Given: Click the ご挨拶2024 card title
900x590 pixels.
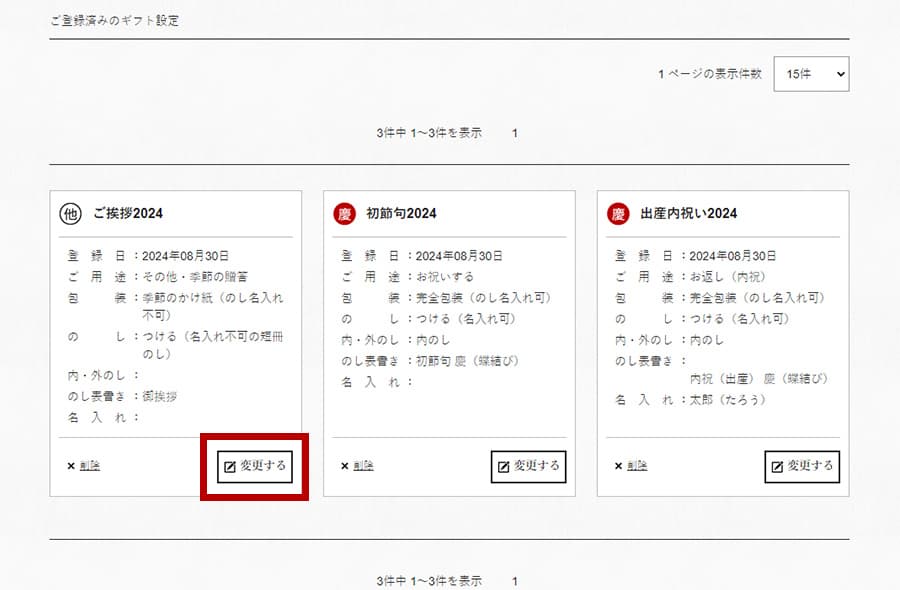Looking at the screenshot, I should 128,213.
